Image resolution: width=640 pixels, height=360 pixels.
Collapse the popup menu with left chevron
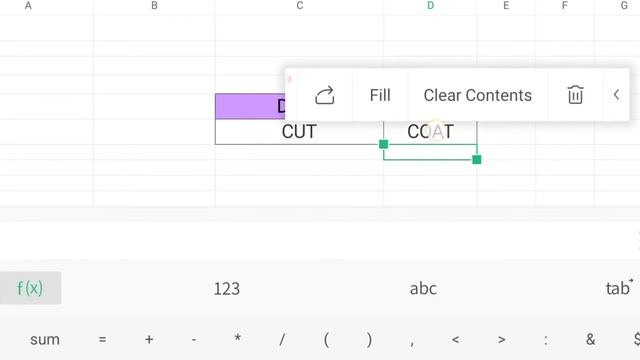[x=616, y=95]
